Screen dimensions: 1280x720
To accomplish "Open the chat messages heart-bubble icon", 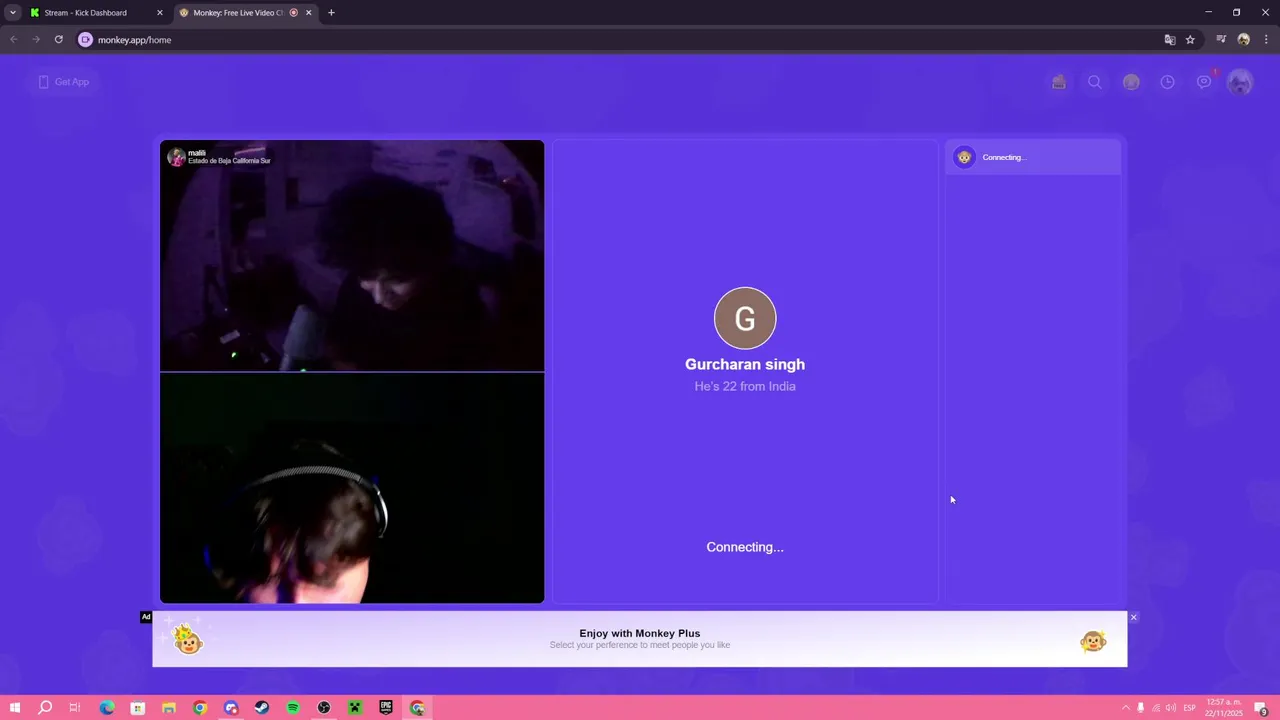I will [x=1204, y=82].
